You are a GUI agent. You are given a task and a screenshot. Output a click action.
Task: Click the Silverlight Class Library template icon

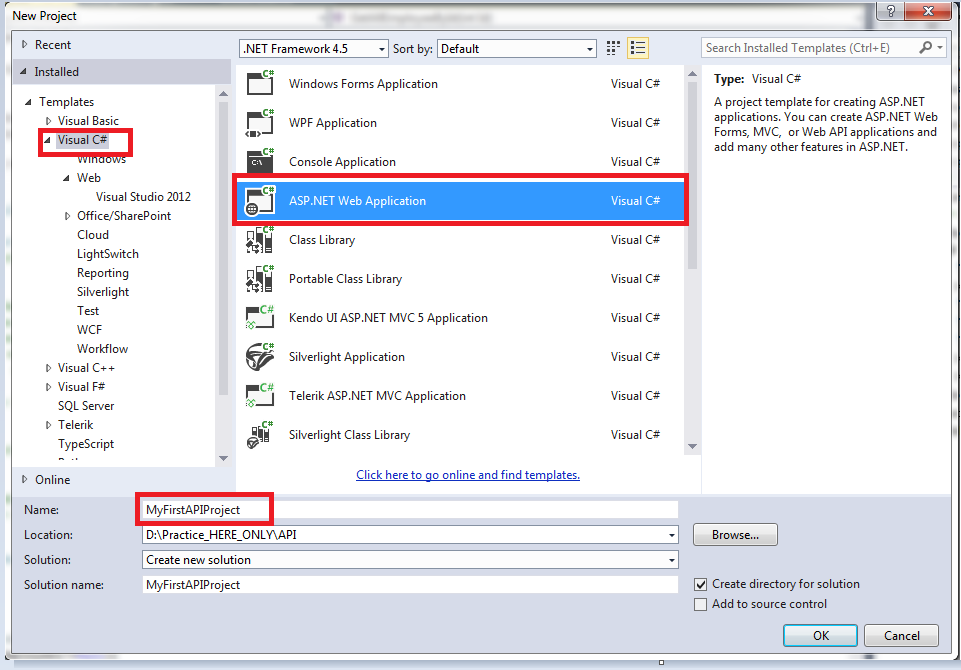(260, 435)
